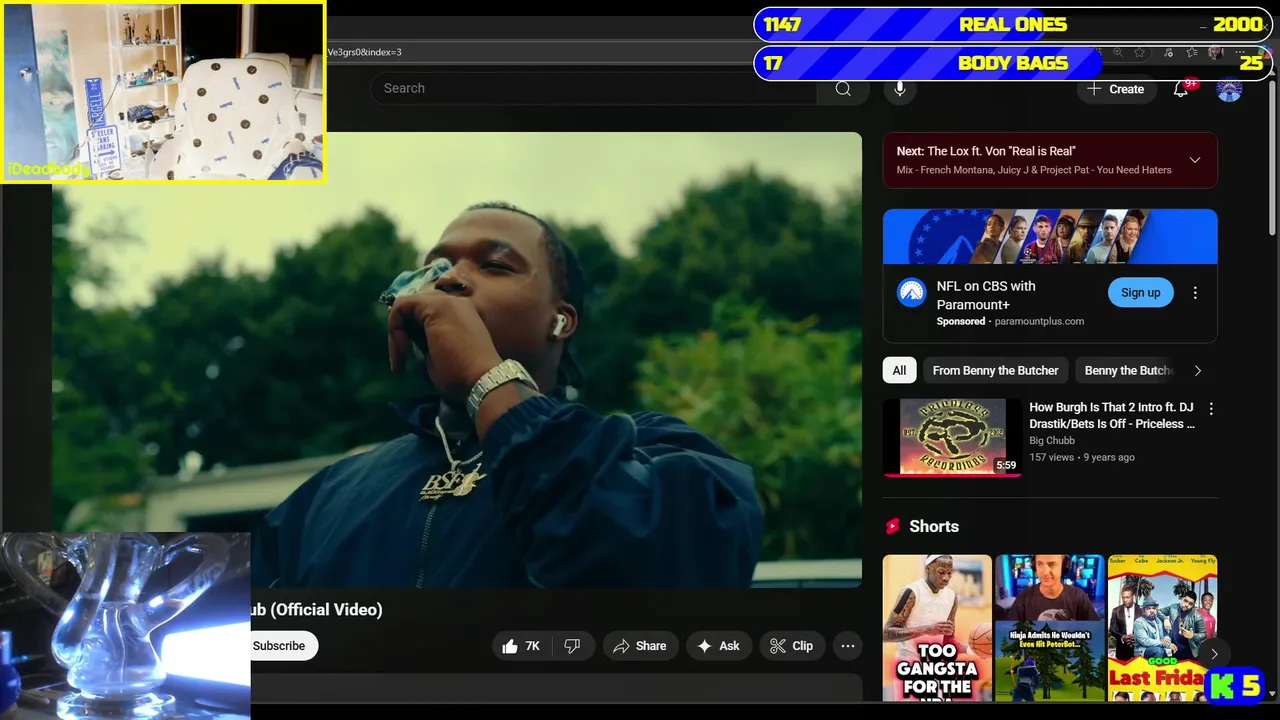Viewport: 1280px width, 720px height.
Task: Open 'How Burgh Is That 2 Intro' title
Action: (1112, 416)
